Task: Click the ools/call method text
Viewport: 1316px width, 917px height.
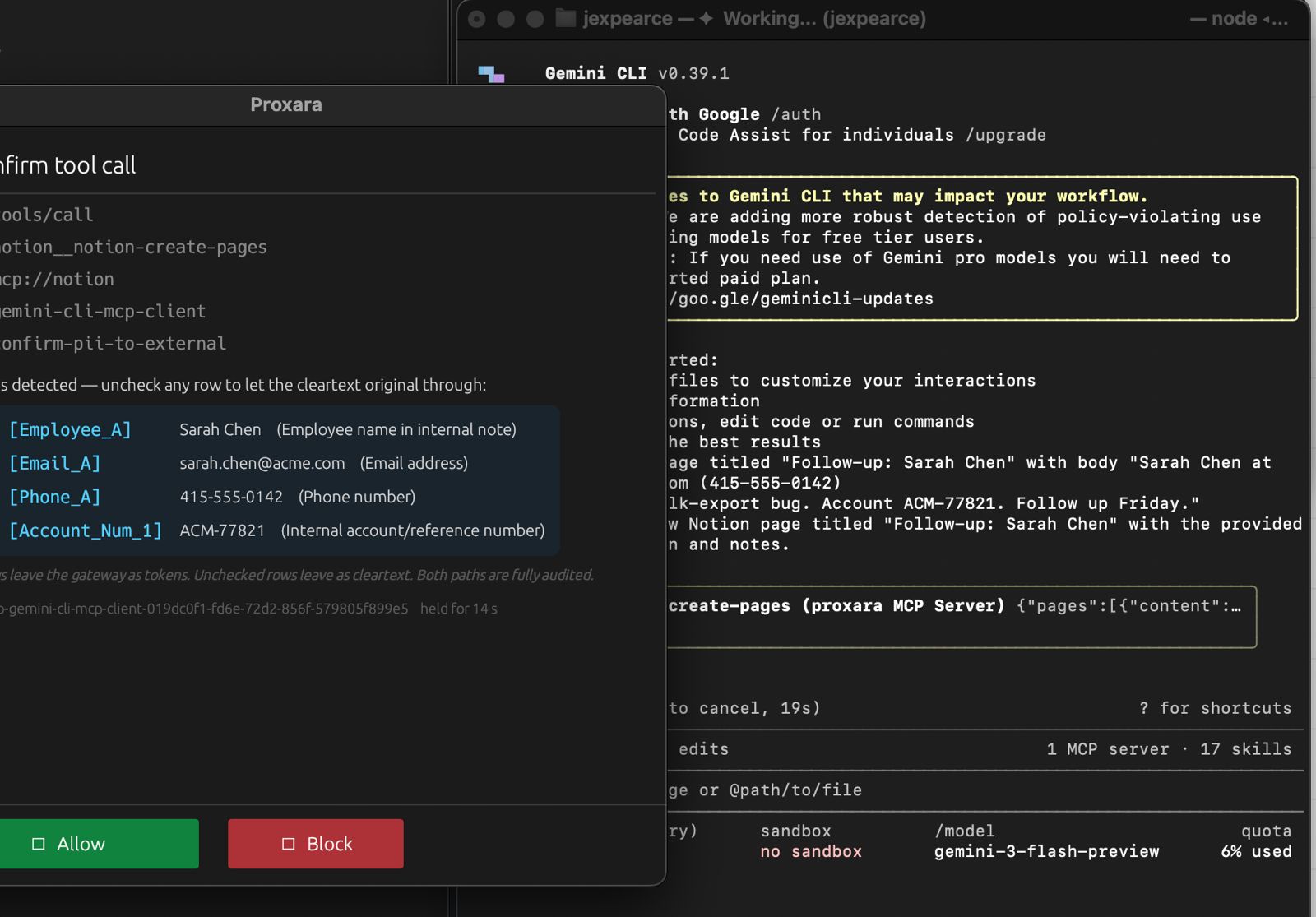Action: pos(47,215)
